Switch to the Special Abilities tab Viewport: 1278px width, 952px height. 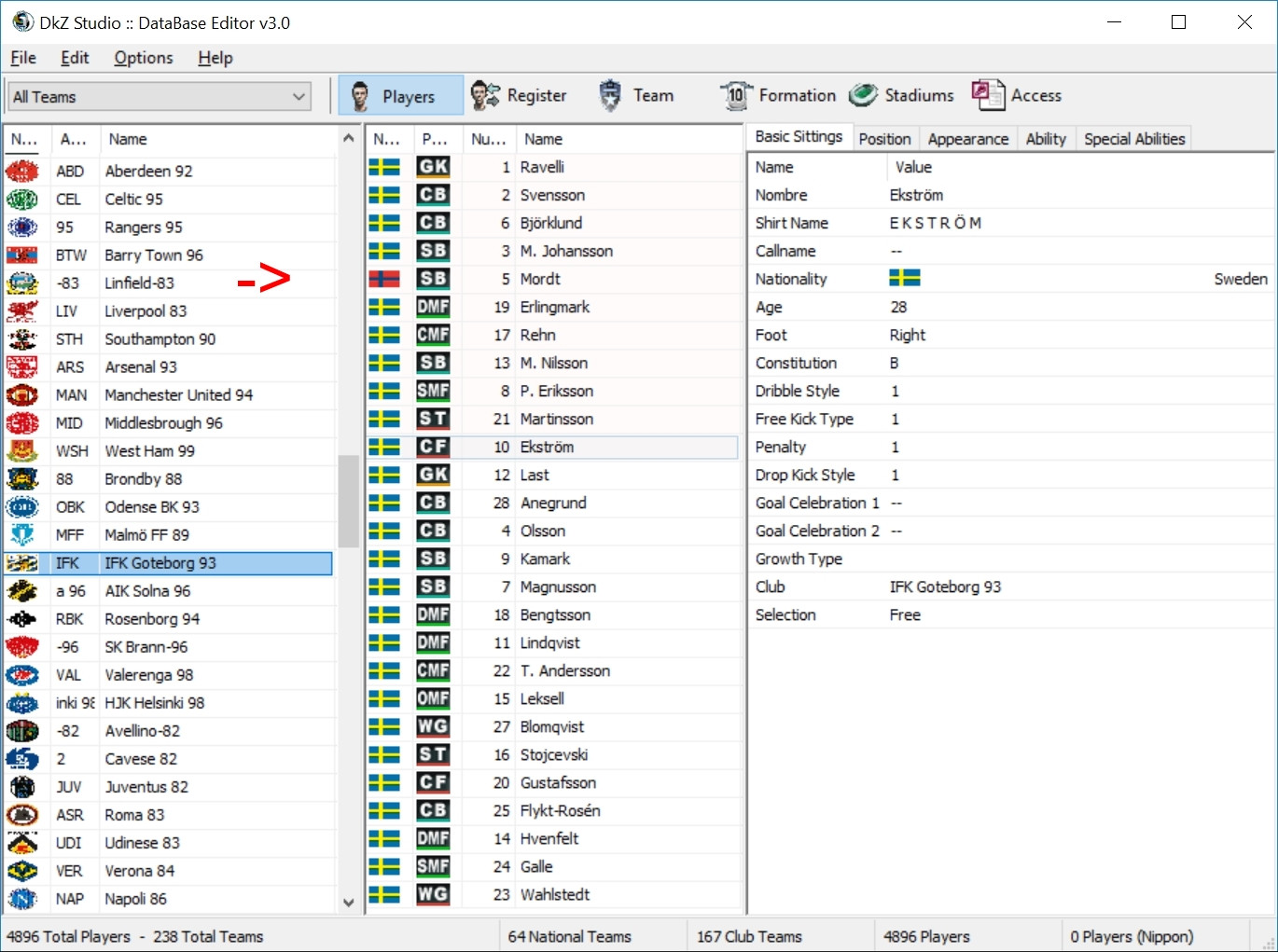tap(1134, 139)
